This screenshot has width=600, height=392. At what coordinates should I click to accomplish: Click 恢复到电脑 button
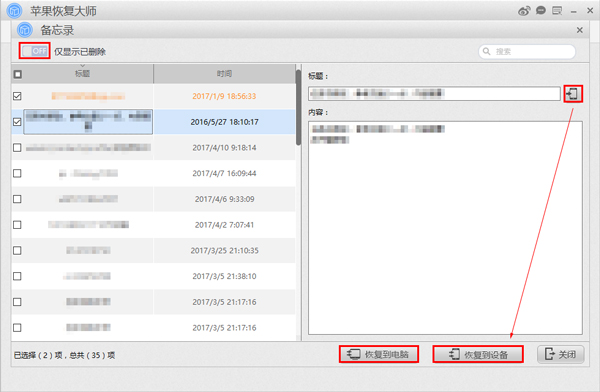coord(378,354)
